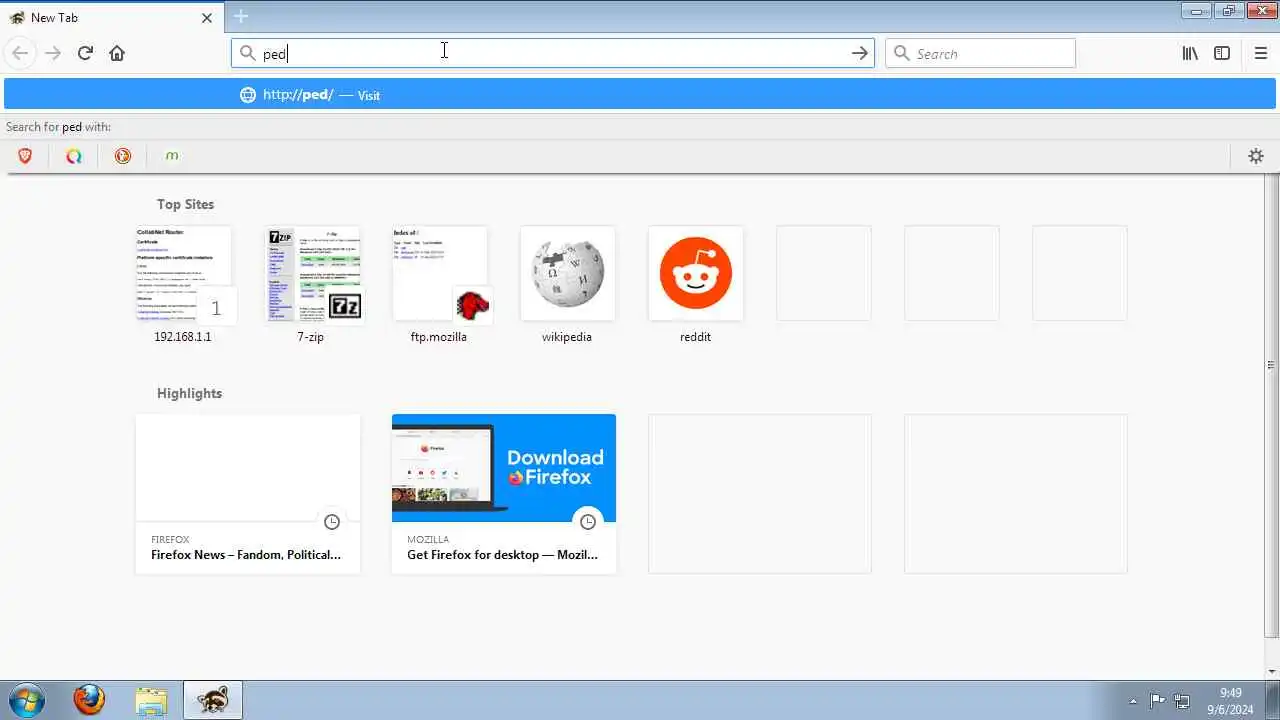Viewport: 1280px width, 720px height.
Task: Go to the Home page
Action: [x=117, y=53]
